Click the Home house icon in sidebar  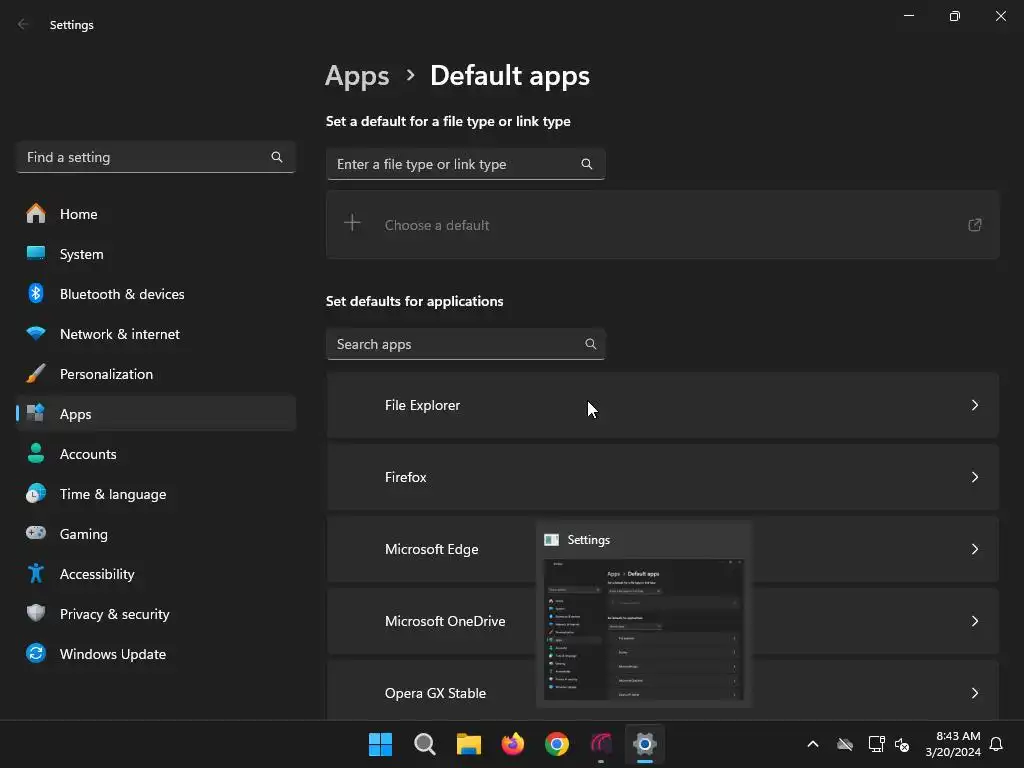coord(36,214)
